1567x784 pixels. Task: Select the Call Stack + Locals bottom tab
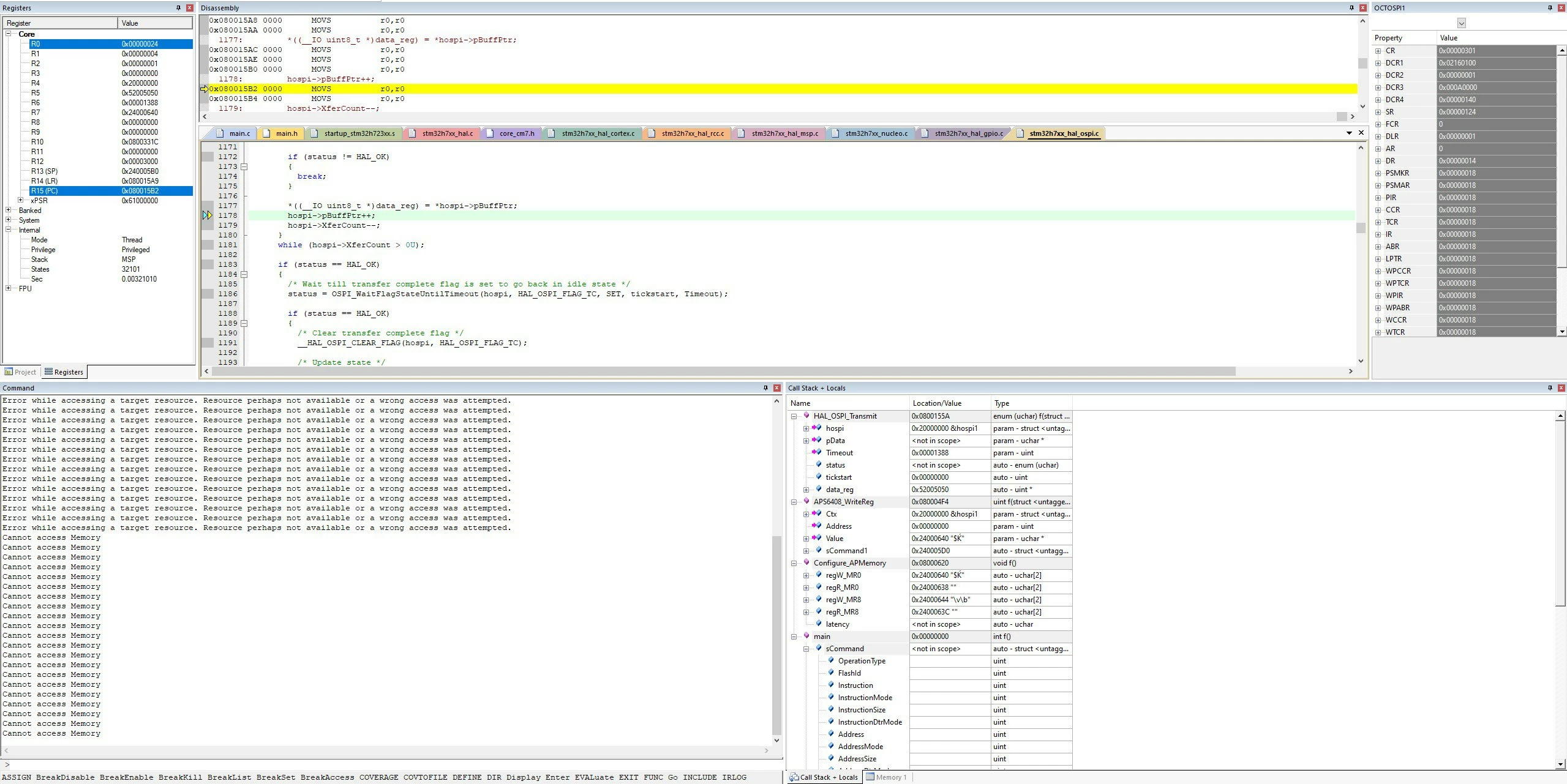(x=824, y=777)
